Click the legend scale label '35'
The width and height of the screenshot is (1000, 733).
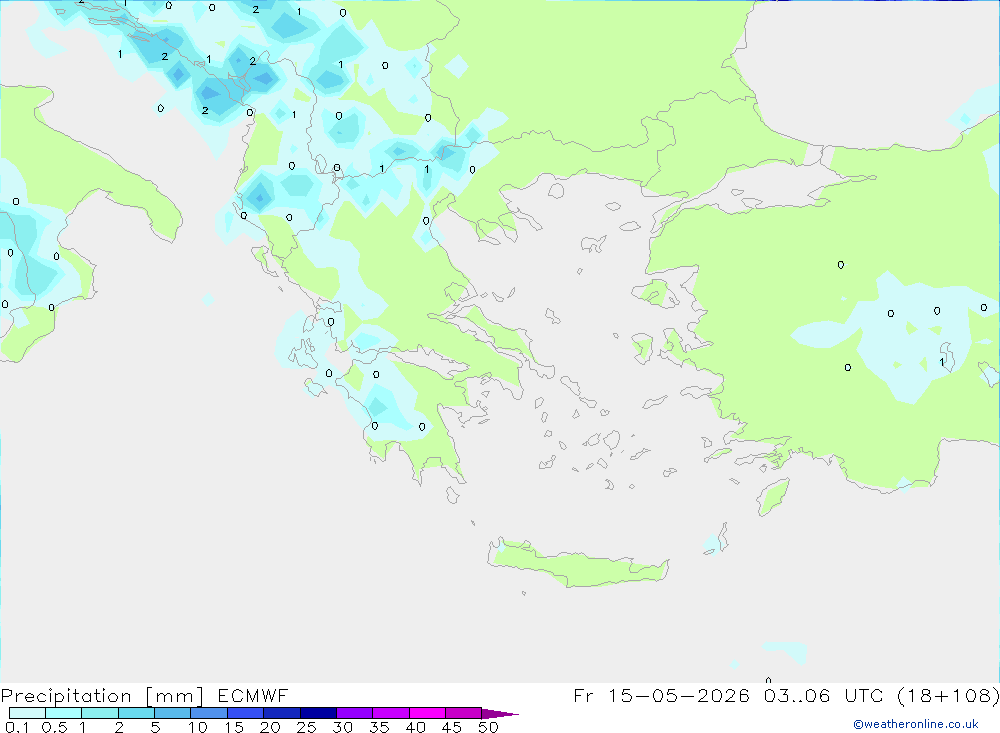pyautogui.click(x=379, y=727)
